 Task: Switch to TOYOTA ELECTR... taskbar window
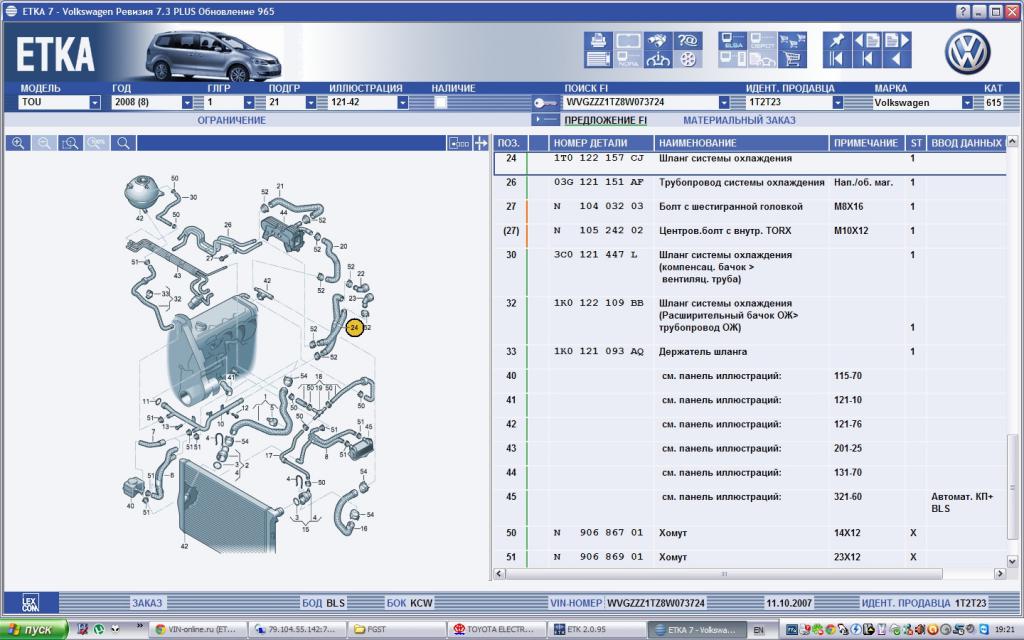tap(495, 630)
